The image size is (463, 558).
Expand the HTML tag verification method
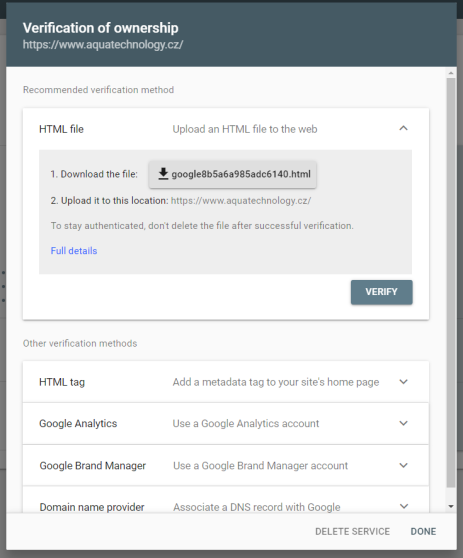pos(403,382)
